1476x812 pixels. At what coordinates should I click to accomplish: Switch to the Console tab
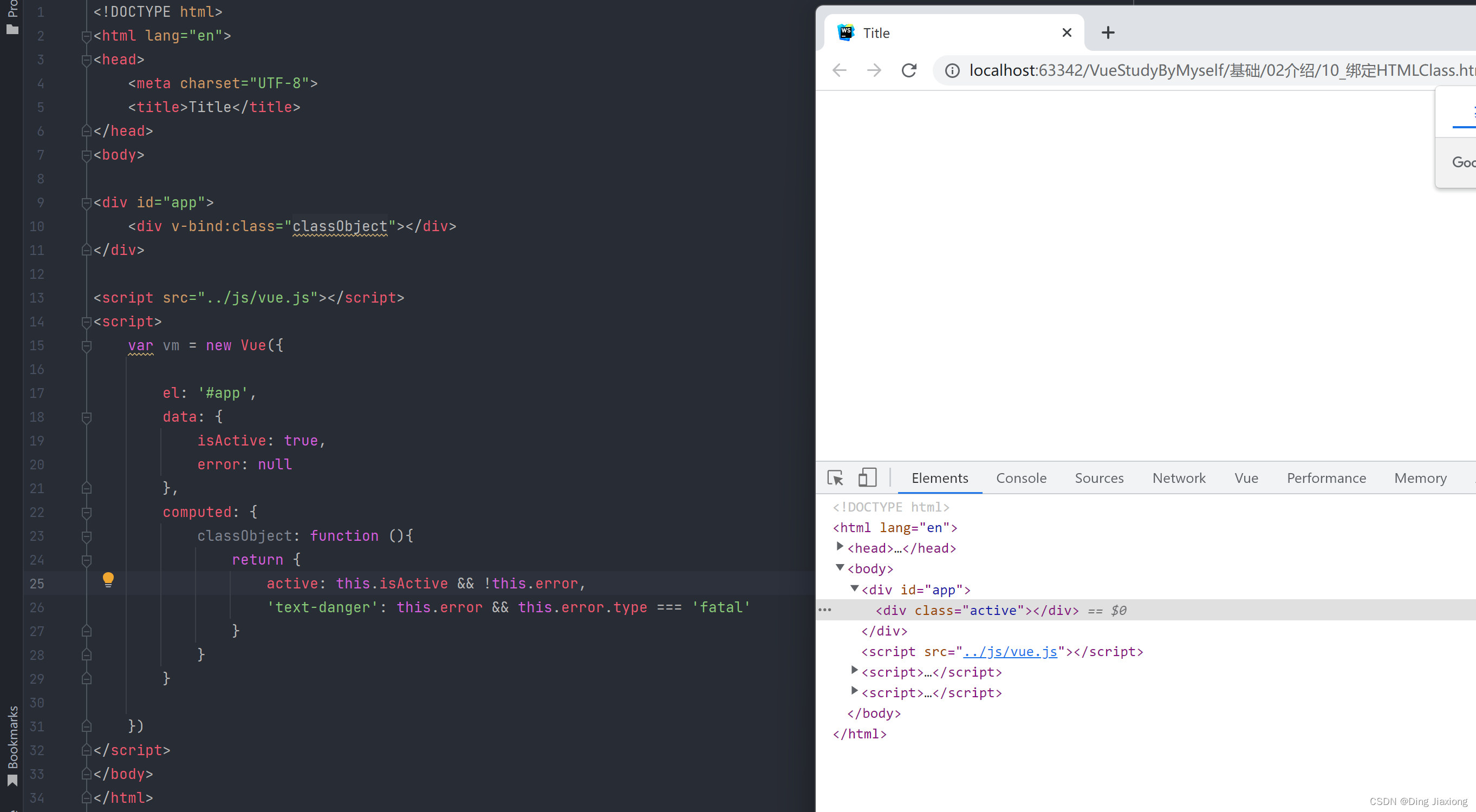(1020, 477)
